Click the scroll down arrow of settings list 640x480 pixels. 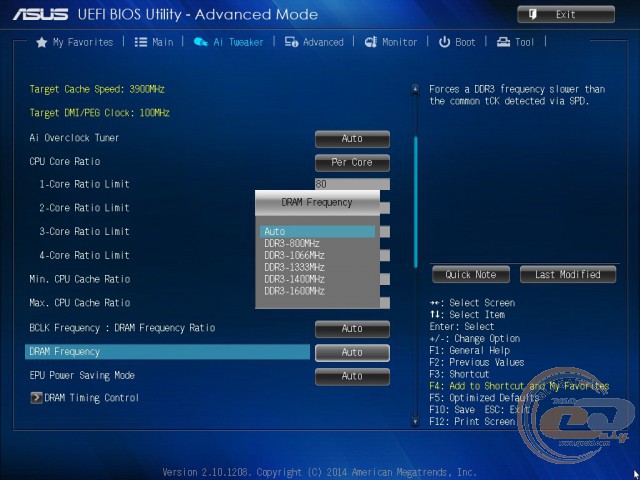(415, 421)
